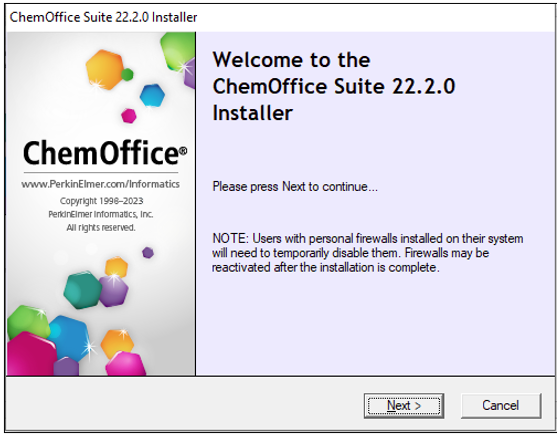Click the registered trademark symbol after ChemOffice

point(183,151)
